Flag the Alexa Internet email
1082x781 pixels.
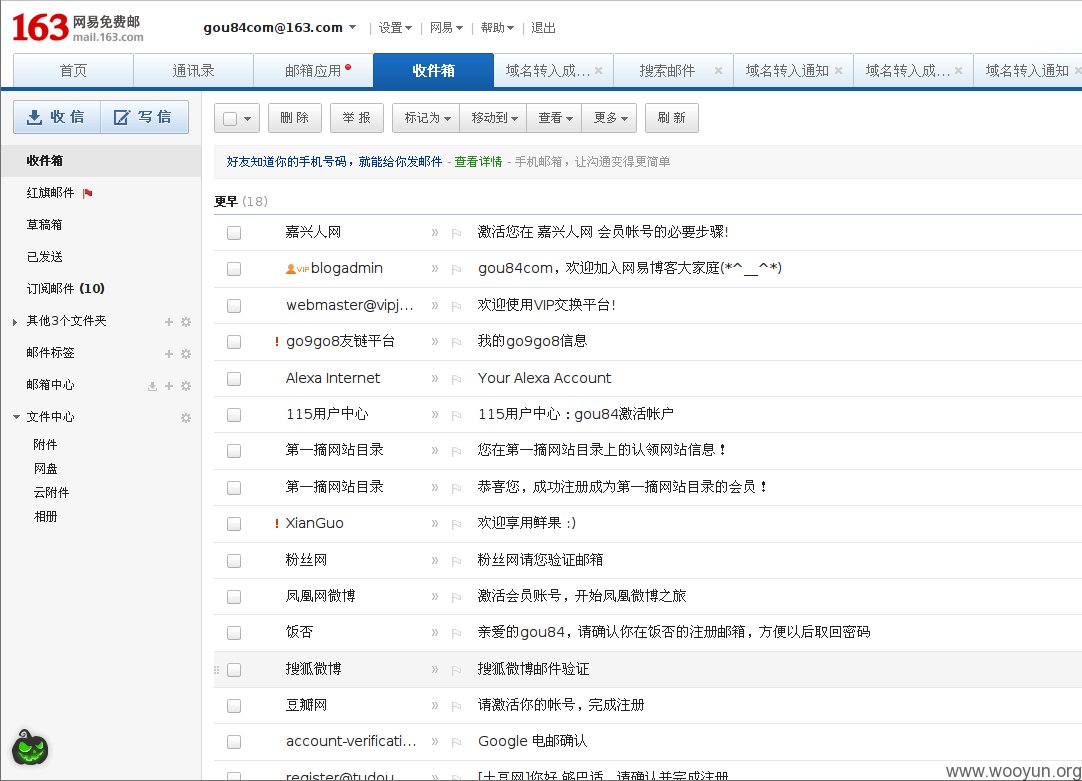(x=456, y=379)
